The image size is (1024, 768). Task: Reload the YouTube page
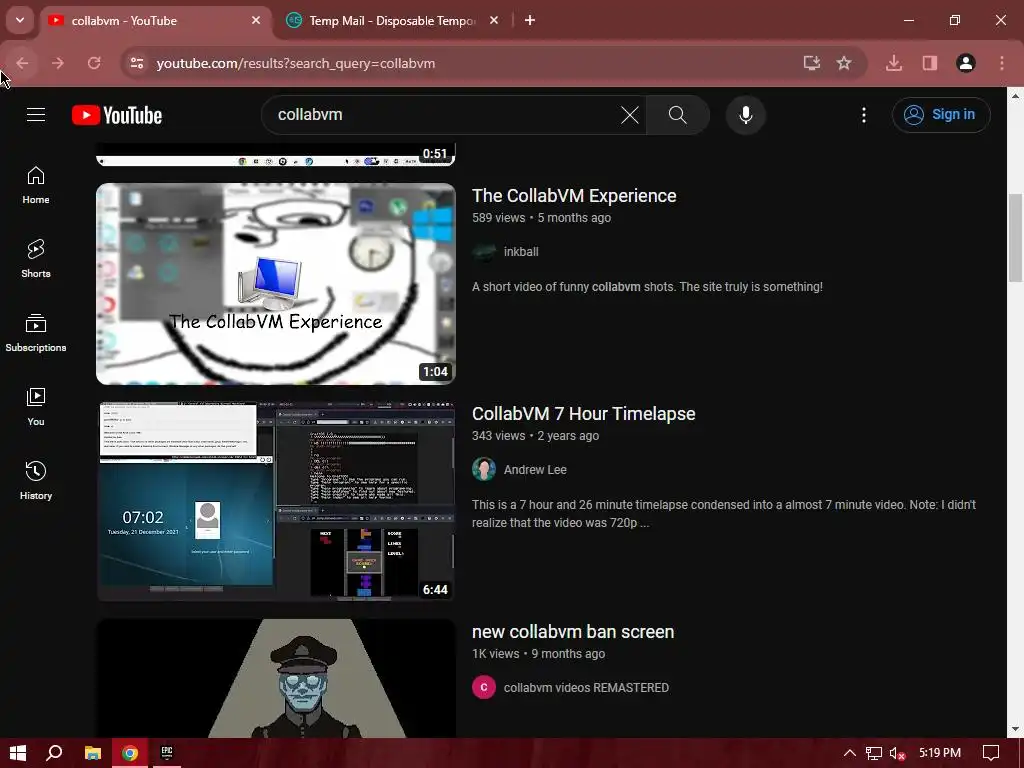[x=94, y=63]
